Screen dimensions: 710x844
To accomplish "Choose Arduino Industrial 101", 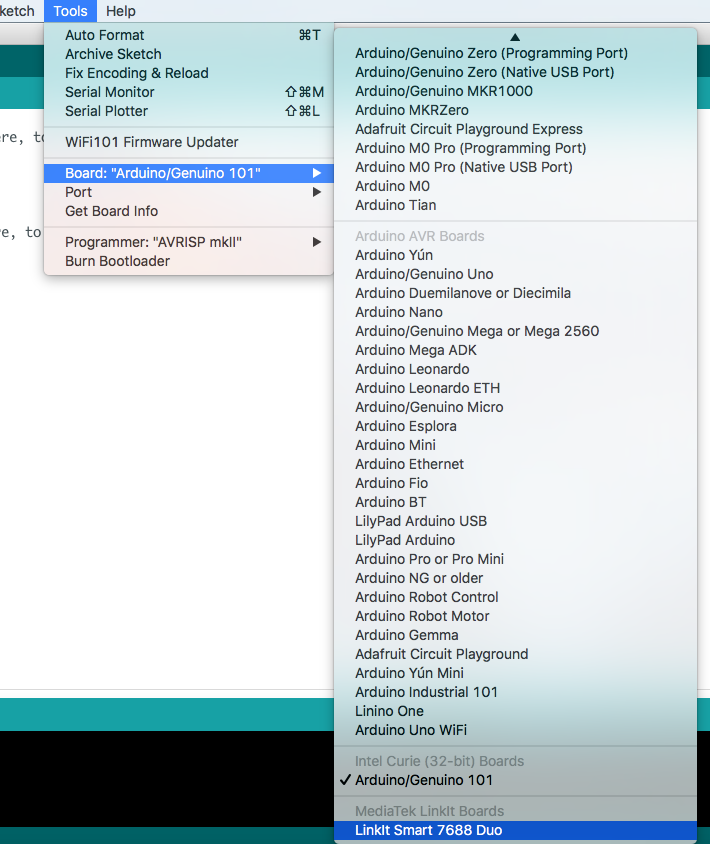I will [x=515, y=693].
